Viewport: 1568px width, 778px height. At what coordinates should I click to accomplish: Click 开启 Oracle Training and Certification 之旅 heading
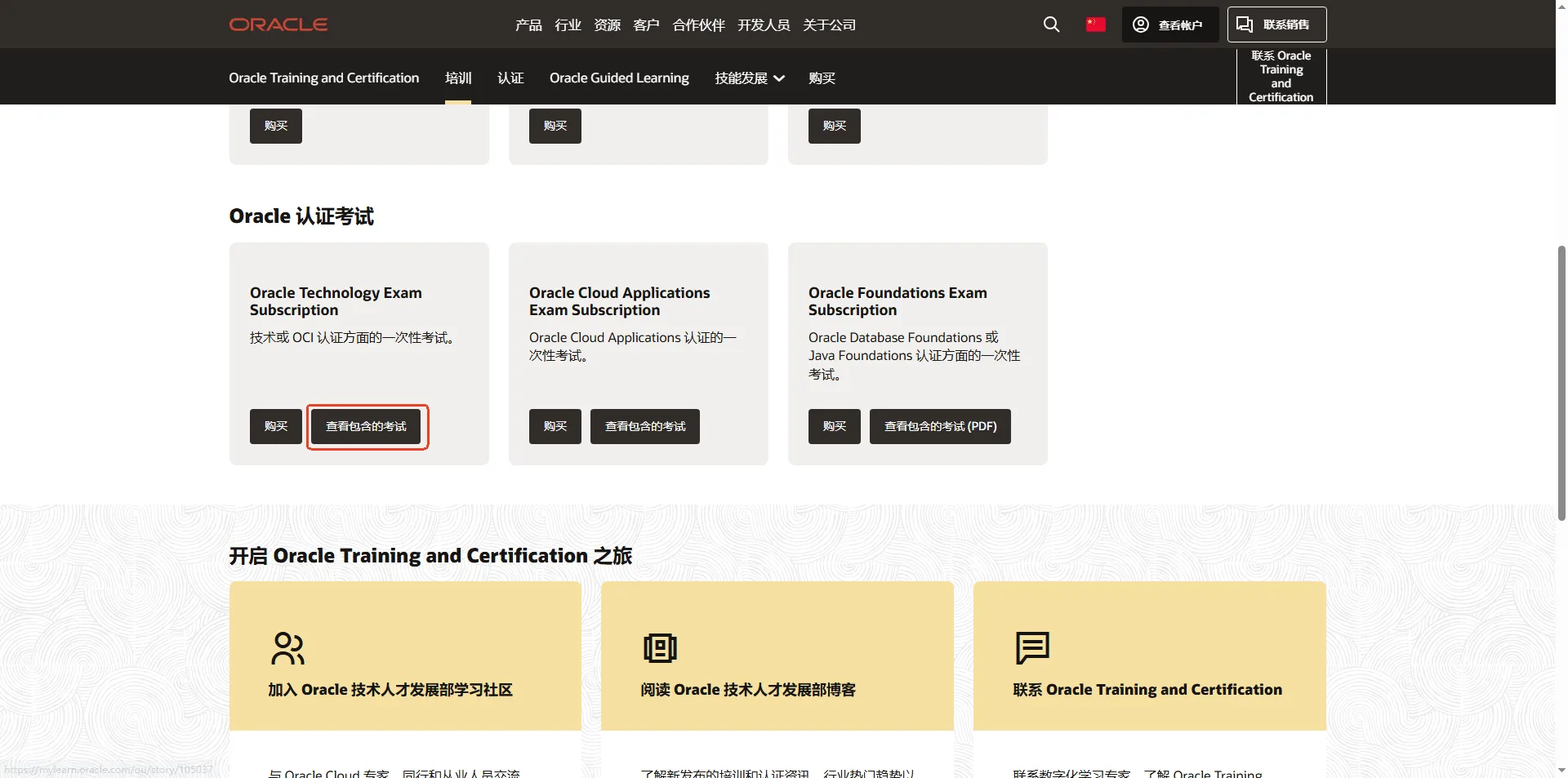[430, 556]
